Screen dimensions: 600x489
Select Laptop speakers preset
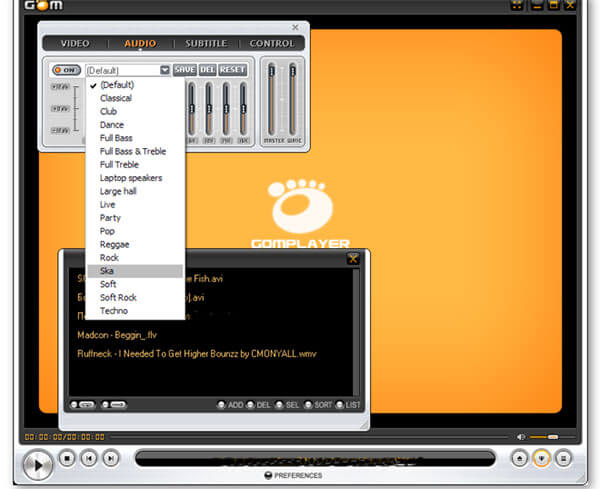click(x=135, y=178)
